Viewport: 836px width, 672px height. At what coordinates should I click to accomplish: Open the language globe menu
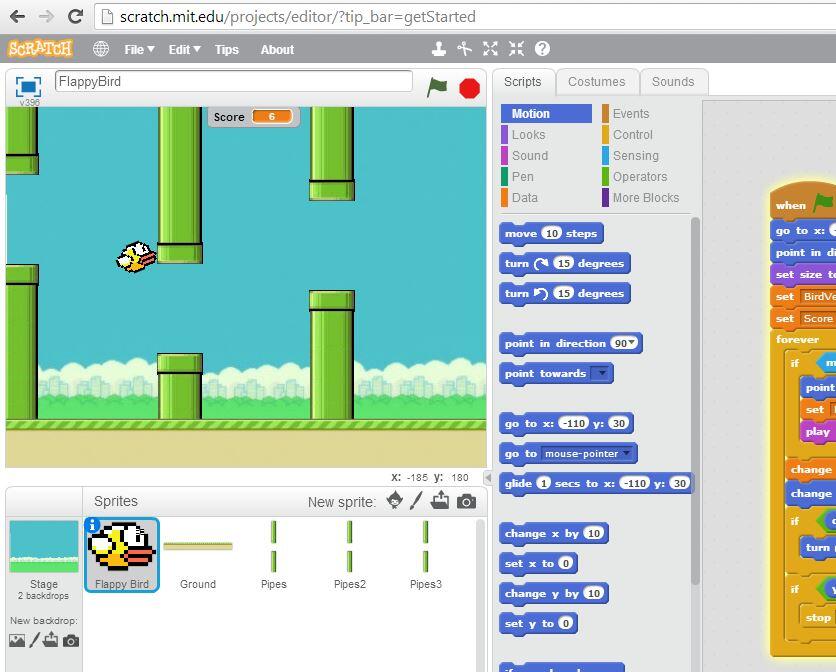pyautogui.click(x=101, y=49)
